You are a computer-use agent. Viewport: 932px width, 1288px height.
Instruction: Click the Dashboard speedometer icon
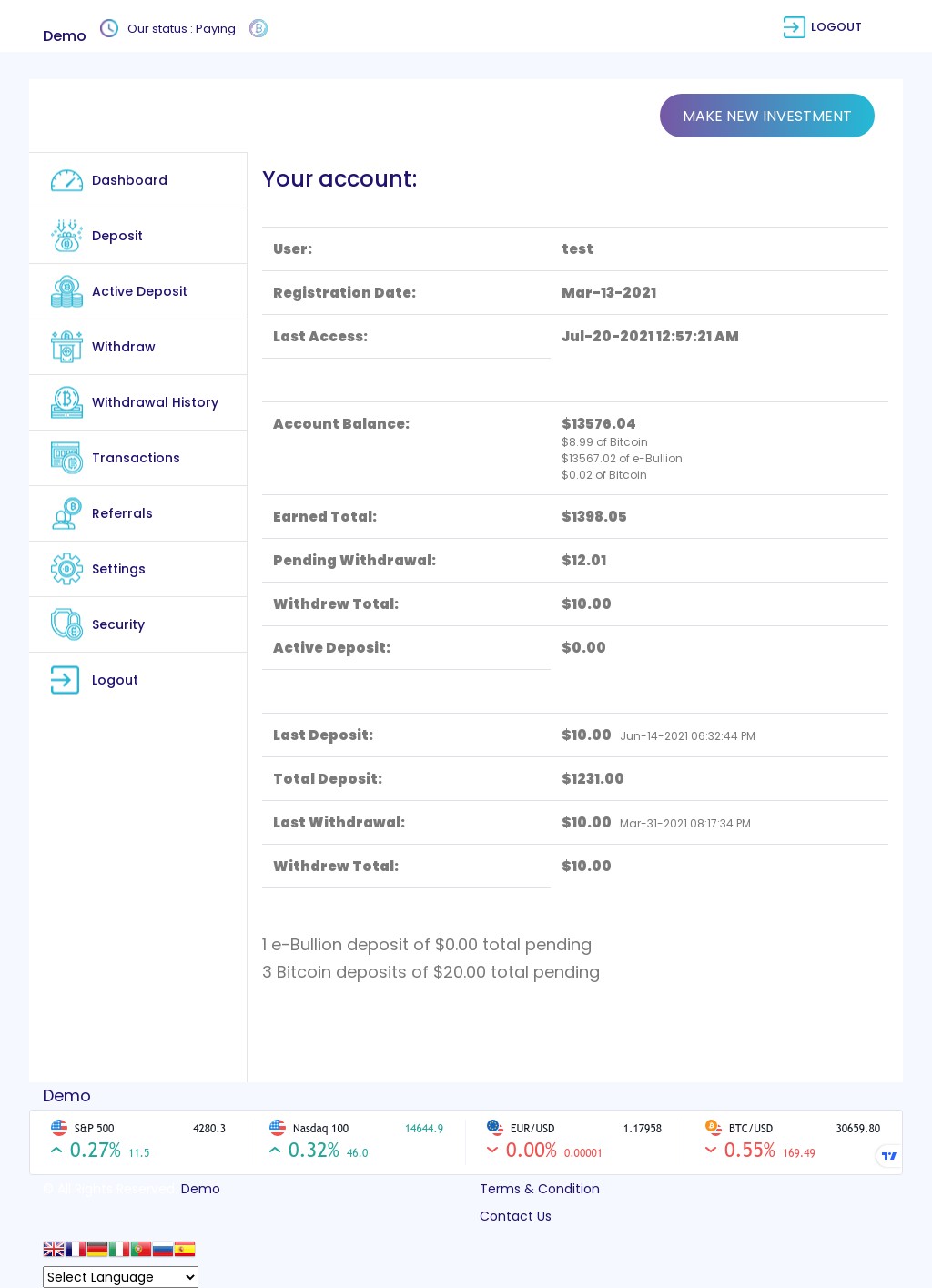(x=66, y=180)
